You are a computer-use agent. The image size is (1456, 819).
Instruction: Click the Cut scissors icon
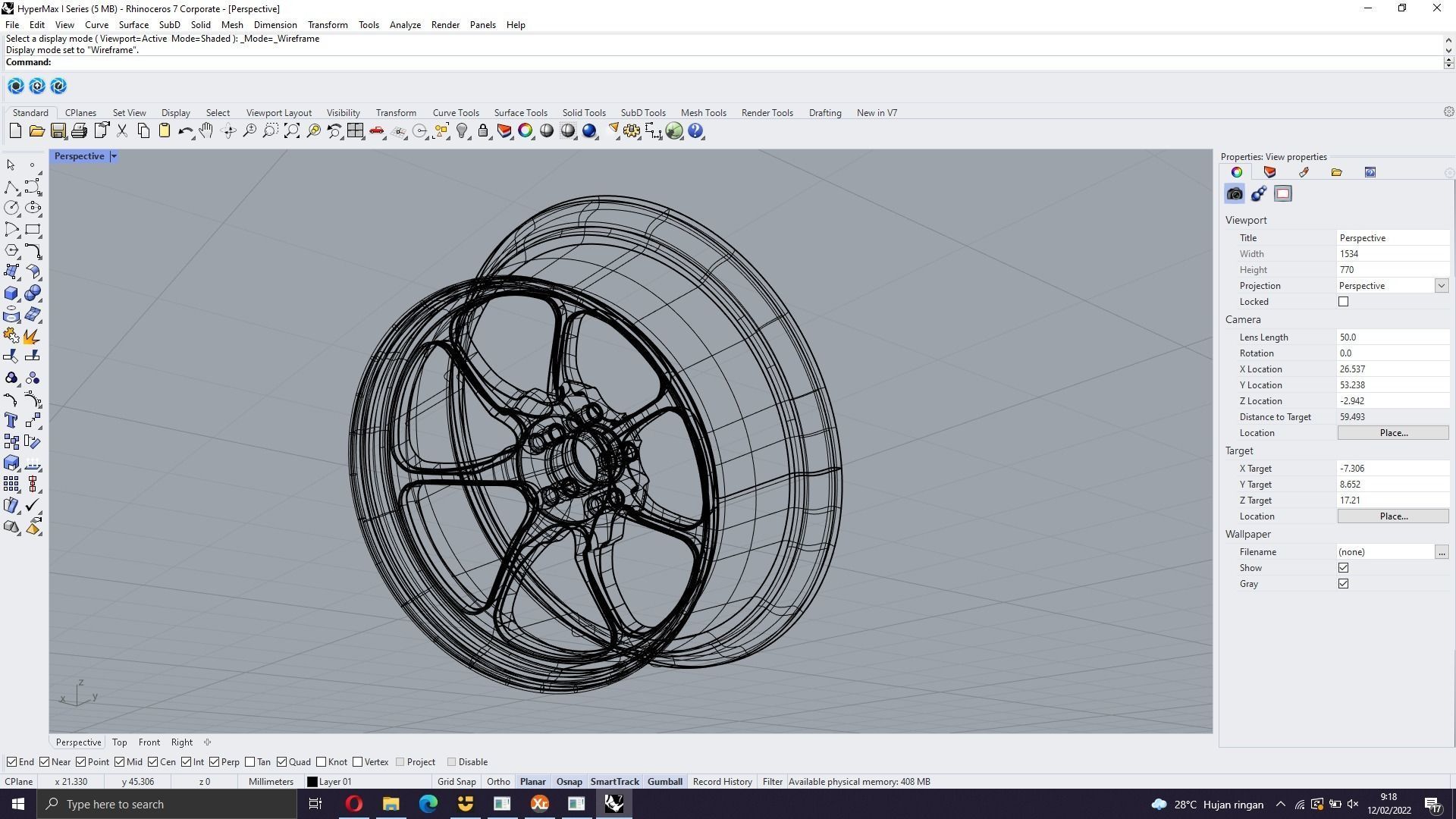pos(121,131)
